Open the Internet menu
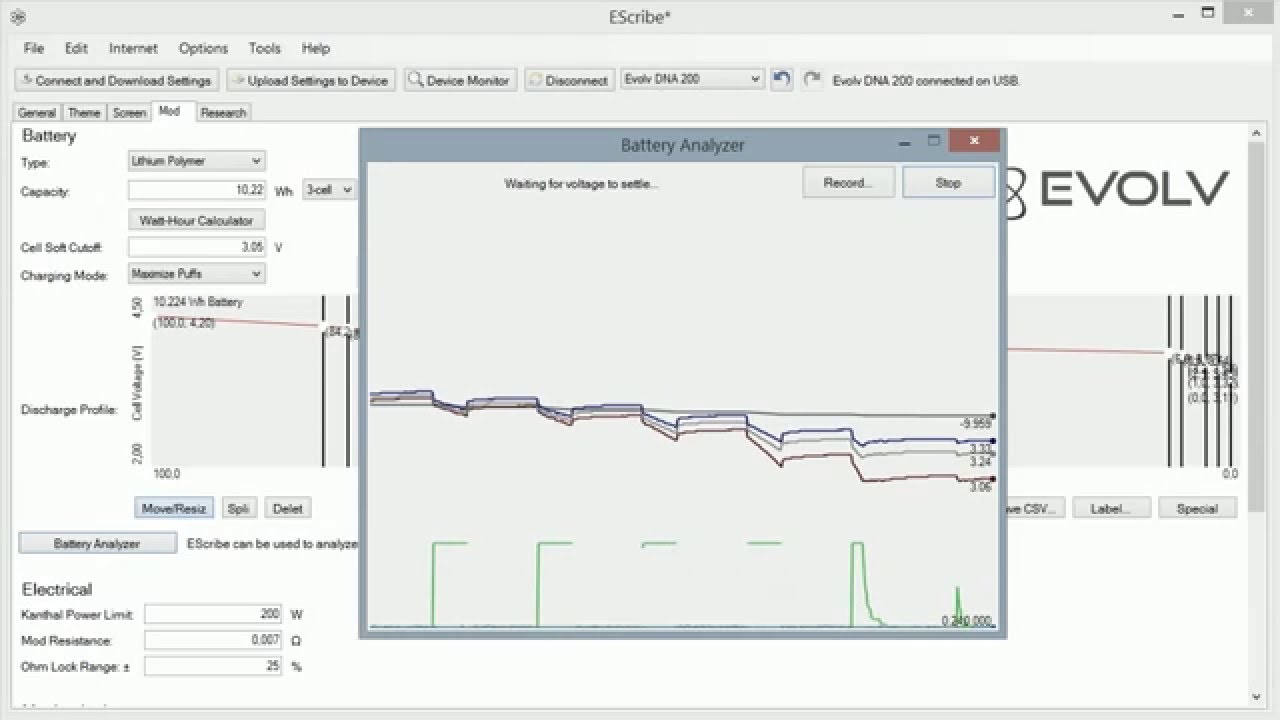Screen dimensions: 1280x720 tap(133, 48)
